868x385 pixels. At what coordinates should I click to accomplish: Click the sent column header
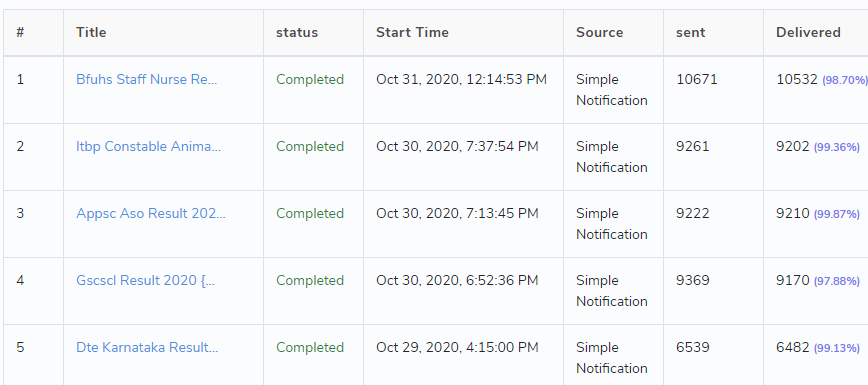690,33
